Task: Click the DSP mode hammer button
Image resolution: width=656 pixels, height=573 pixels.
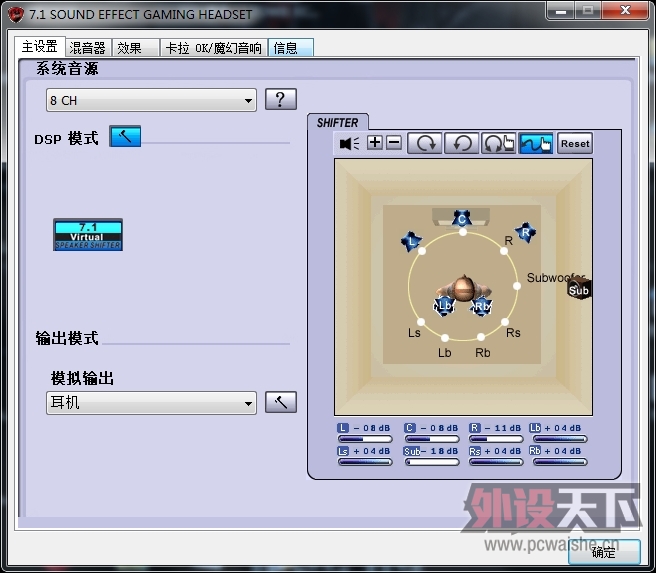Action: pyautogui.click(x=125, y=137)
